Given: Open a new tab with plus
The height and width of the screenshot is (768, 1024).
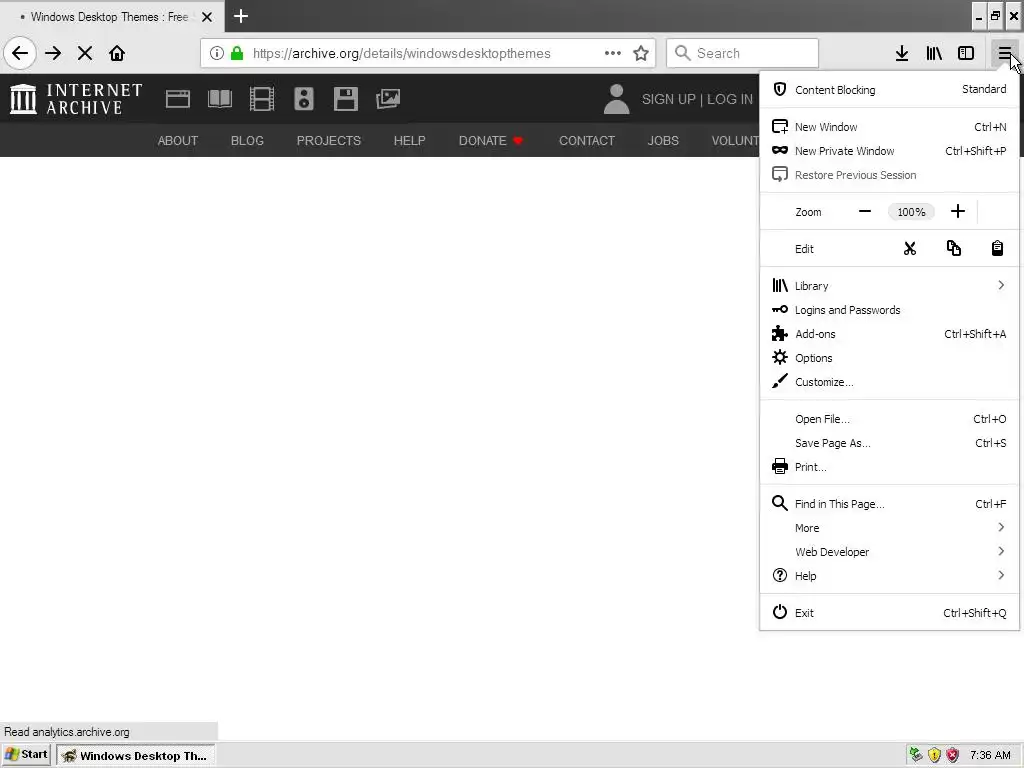Looking at the screenshot, I should click(241, 16).
